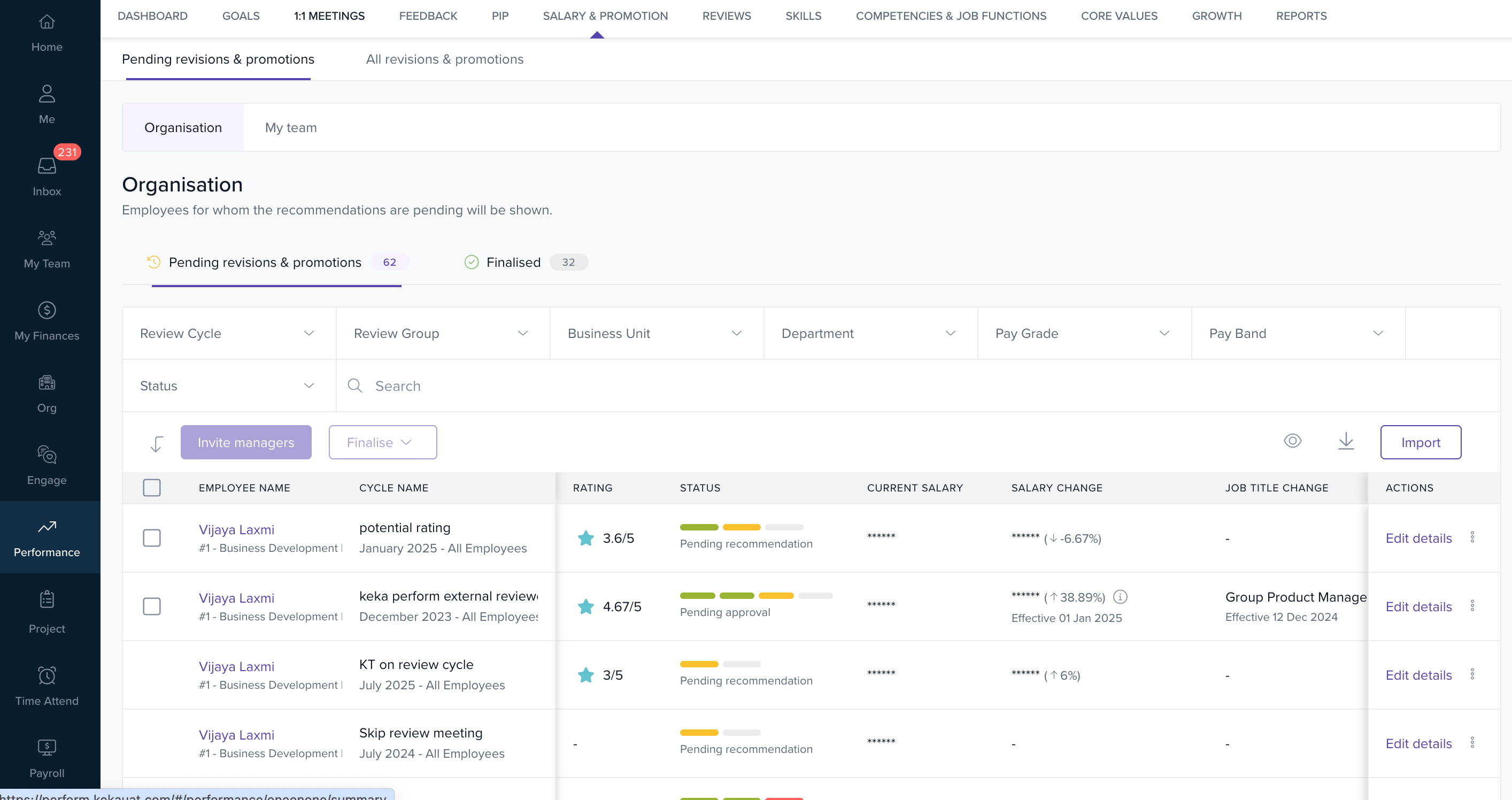Expand the Review Cycle dropdown
The image size is (1512, 800).
coord(228,333)
